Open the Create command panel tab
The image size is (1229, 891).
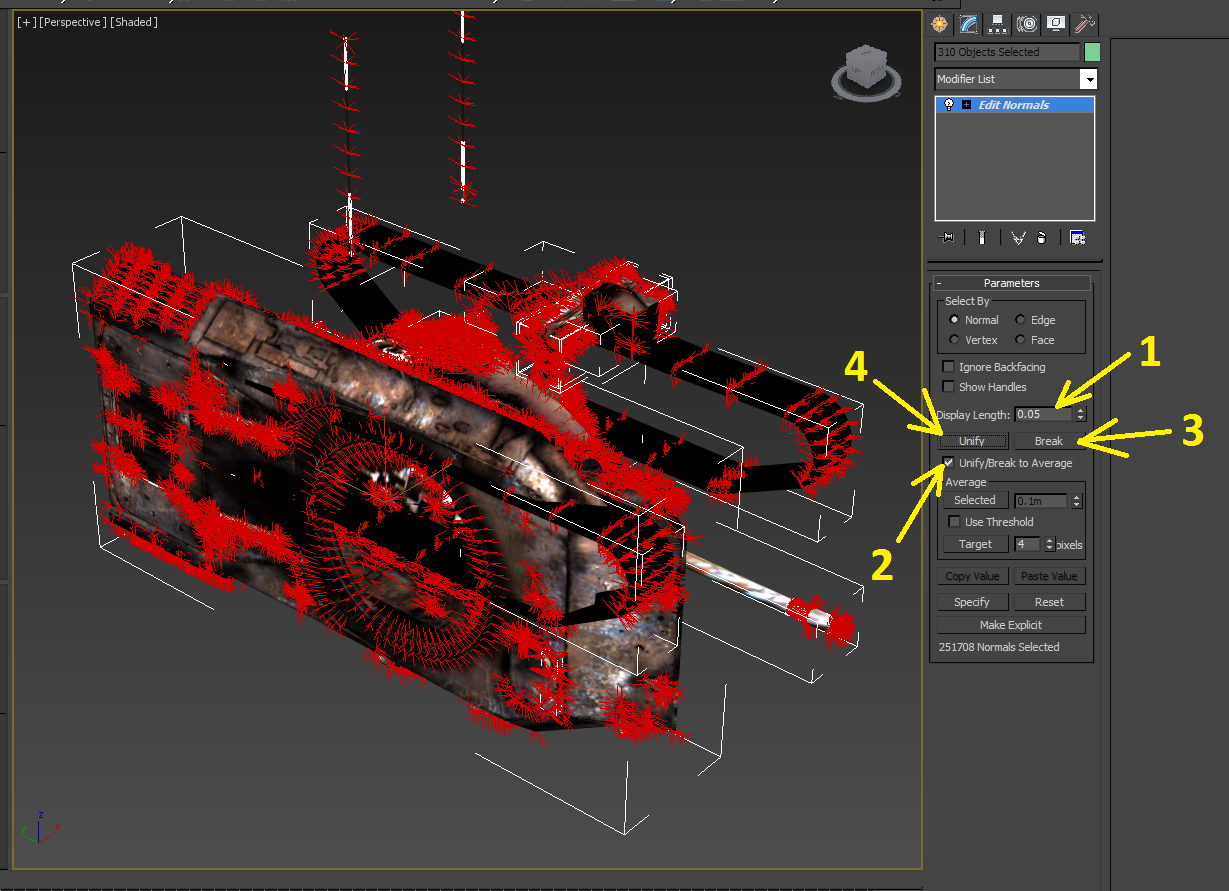pos(939,24)
